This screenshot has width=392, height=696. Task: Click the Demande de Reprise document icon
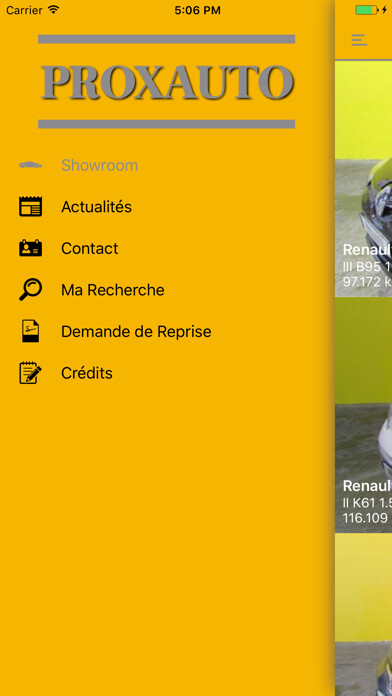(x=31, y=331)
